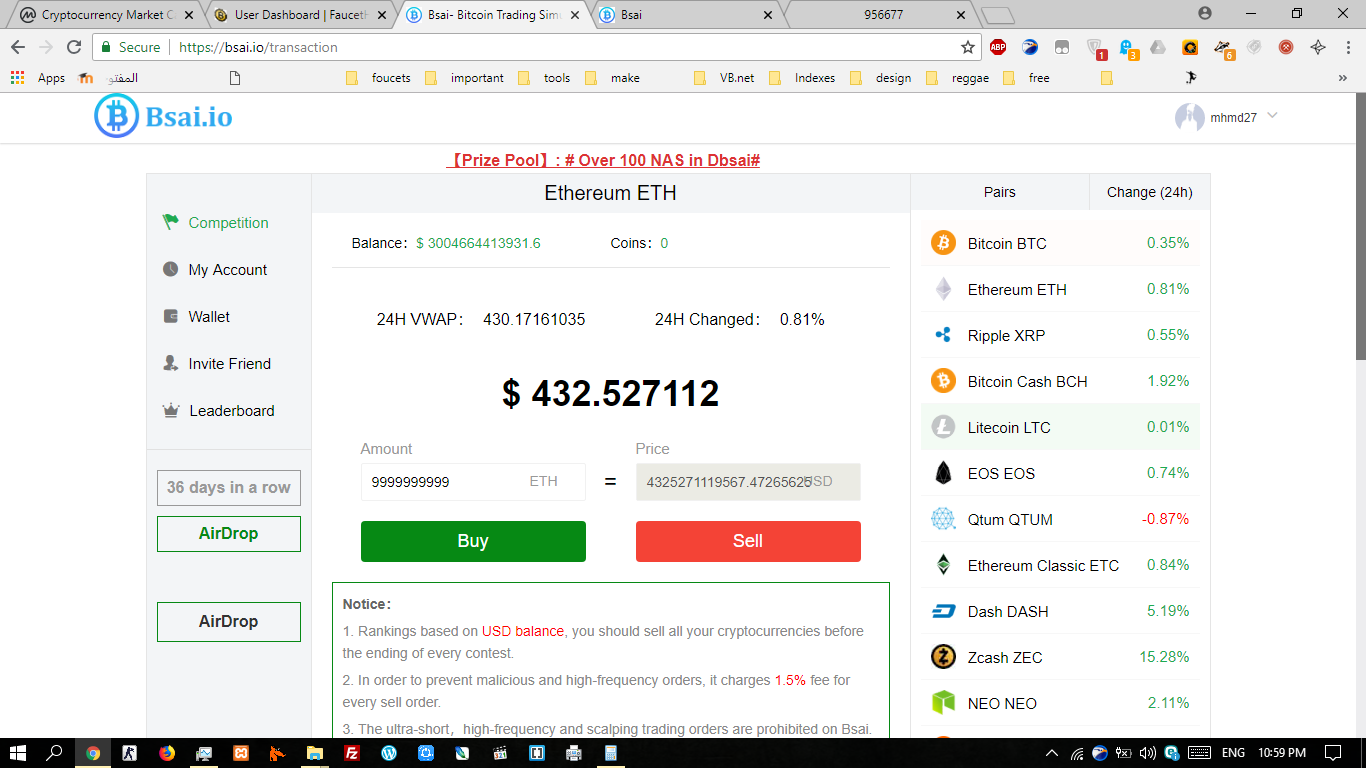Click the mhmd27 user avatar
Image resolution: width=1366 pixels, height=768 pixels.
point(1189,117)
